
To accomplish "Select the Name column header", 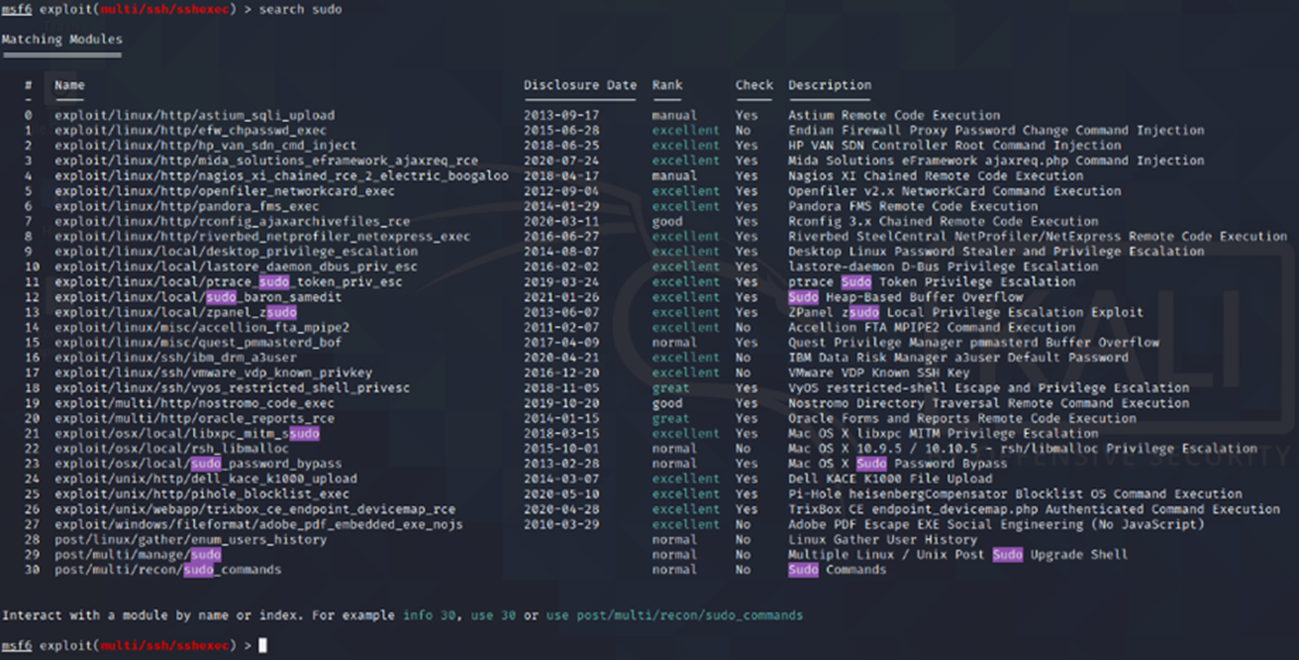I will click(x=68, y=84).
